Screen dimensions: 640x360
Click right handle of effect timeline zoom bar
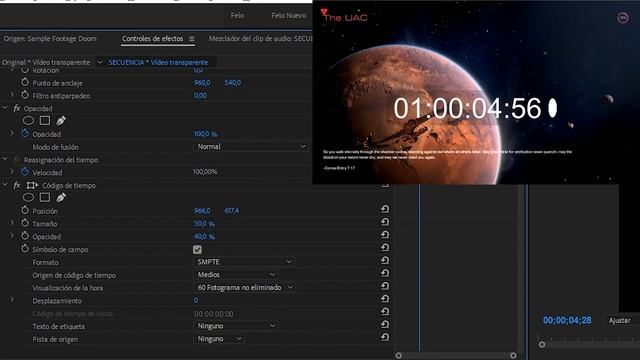tap(513, 356)
